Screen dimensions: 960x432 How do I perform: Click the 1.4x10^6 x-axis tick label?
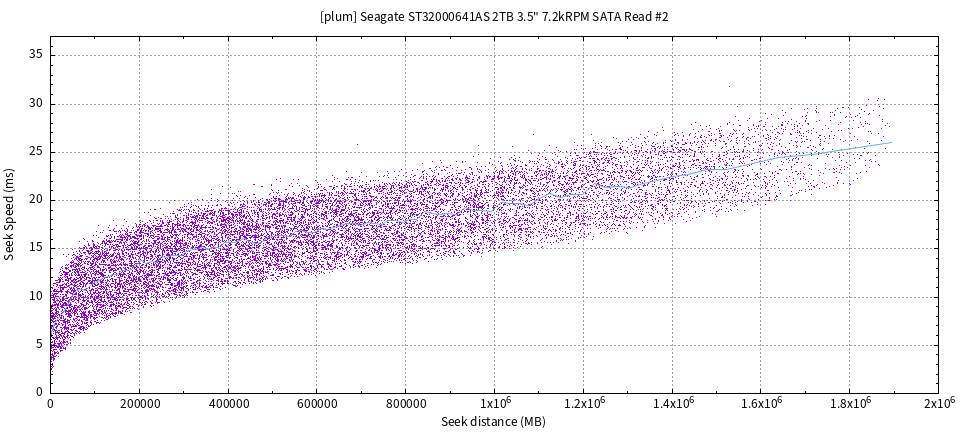(671, 403)
